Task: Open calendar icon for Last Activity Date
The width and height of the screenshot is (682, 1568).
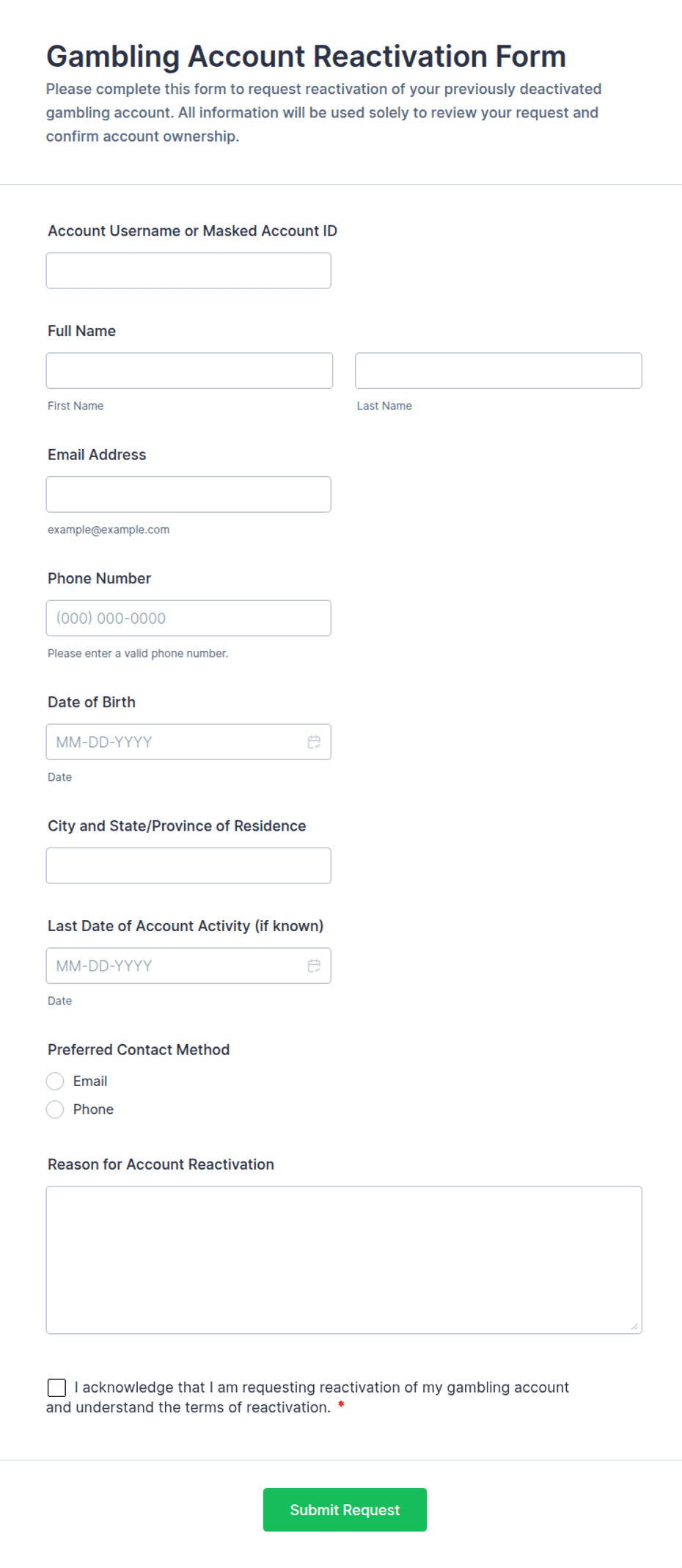Action: tap(314, 966)
